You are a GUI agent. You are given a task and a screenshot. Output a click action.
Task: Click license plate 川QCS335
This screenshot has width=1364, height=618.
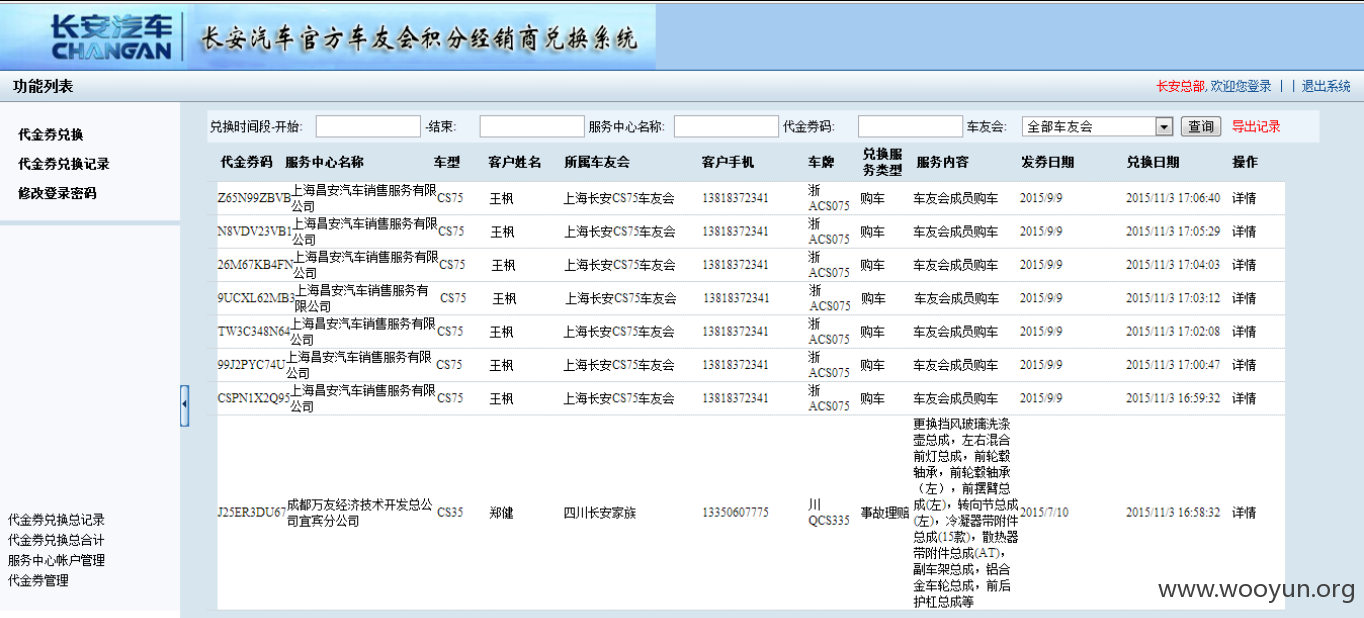coord(829,512)
